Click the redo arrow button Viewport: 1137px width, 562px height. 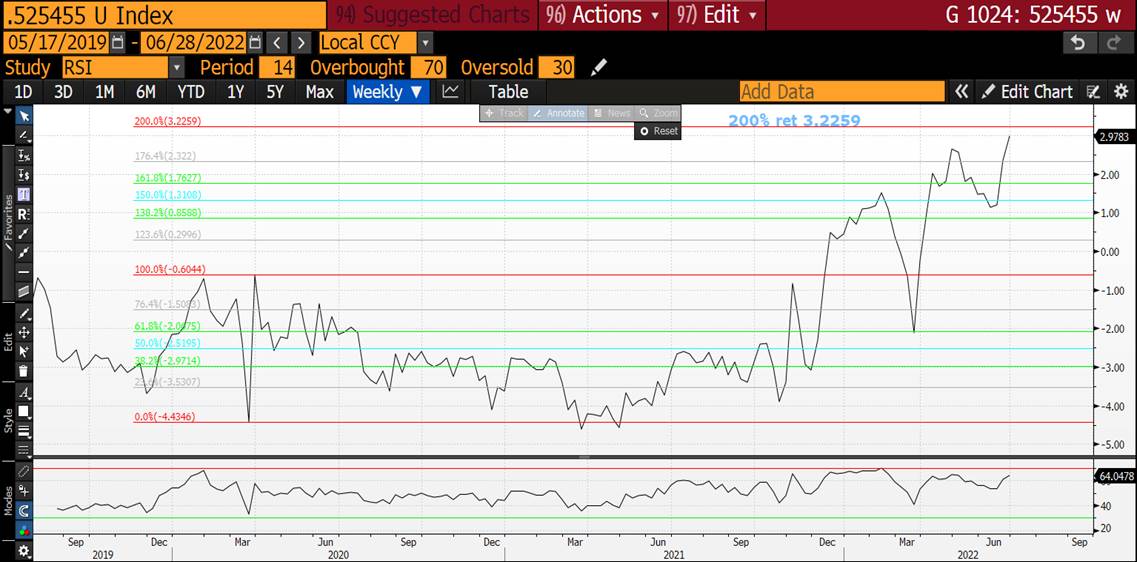pyautogui.click(x=1113, y=42)
